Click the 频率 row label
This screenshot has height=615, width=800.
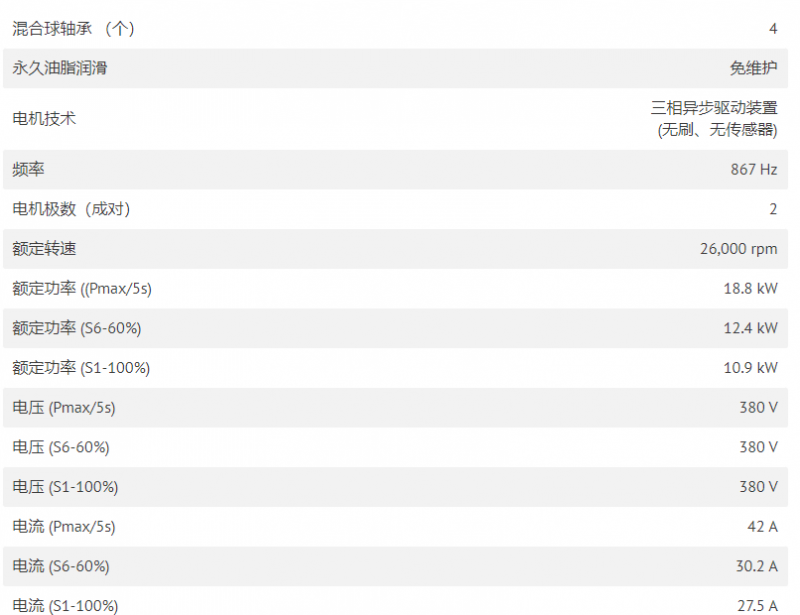(x=28, y=169)
